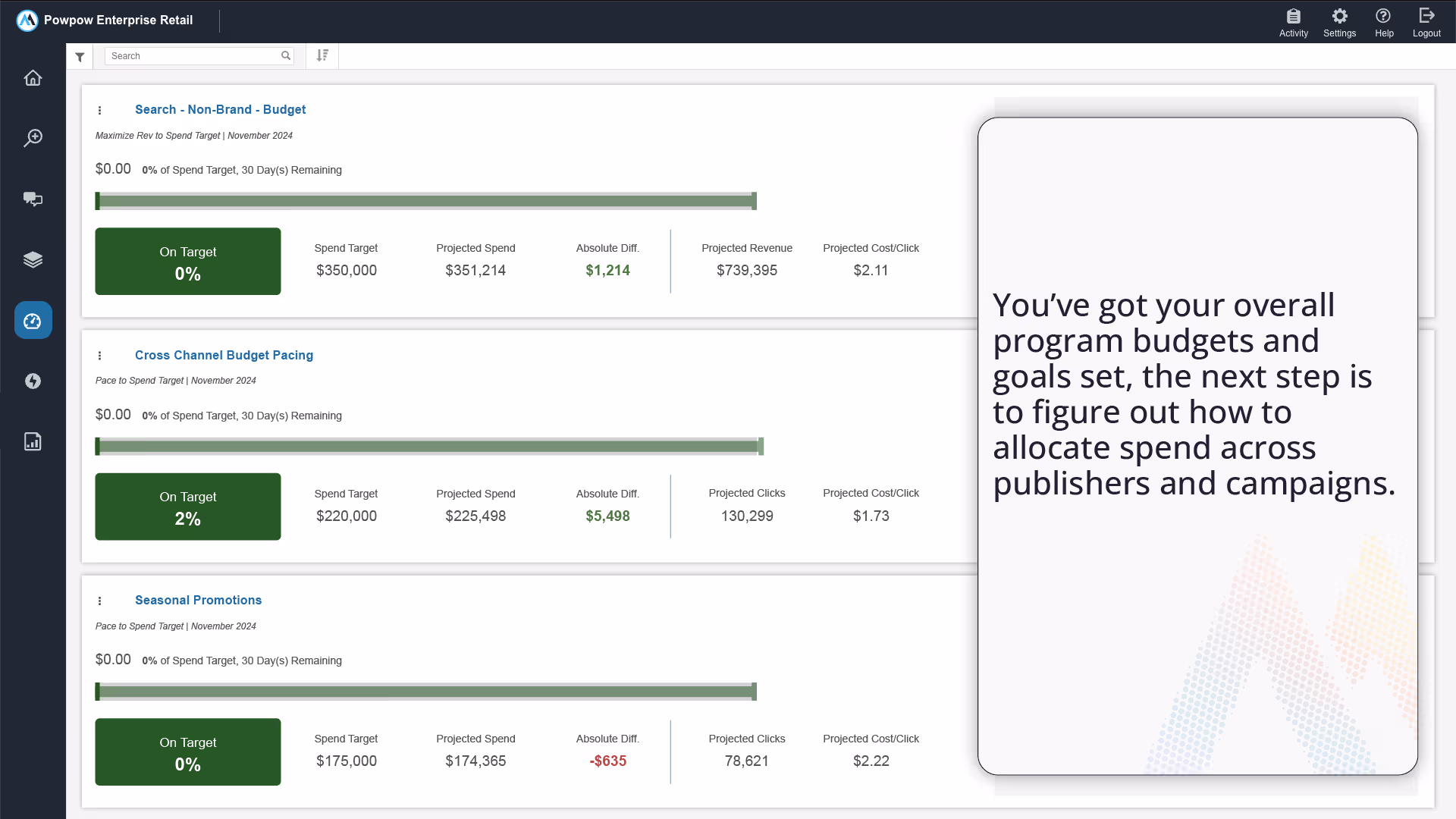Open options menu for Cross Channel Budget Pacing
The width and height of the screenshot is (1456, 819).
(99, 356)
